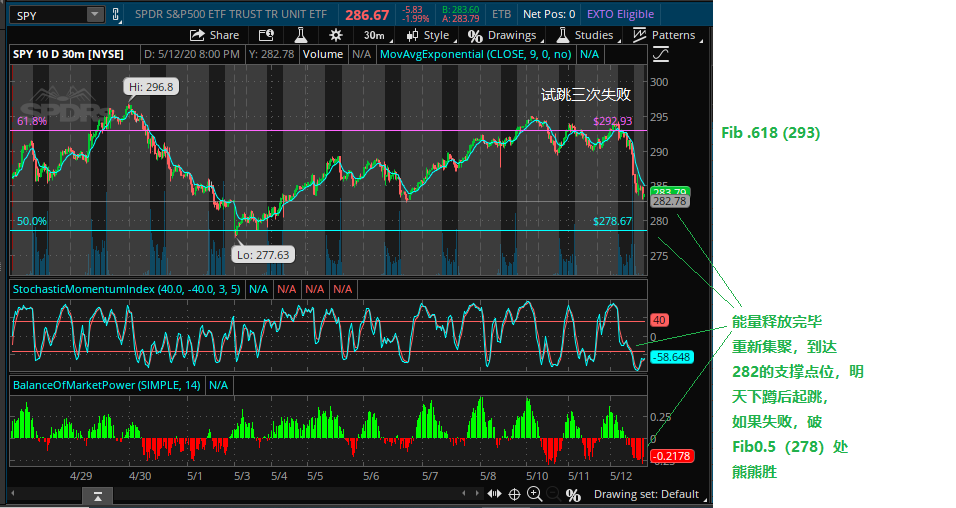
Task: Click the Share button
Action: click(214, 35)
